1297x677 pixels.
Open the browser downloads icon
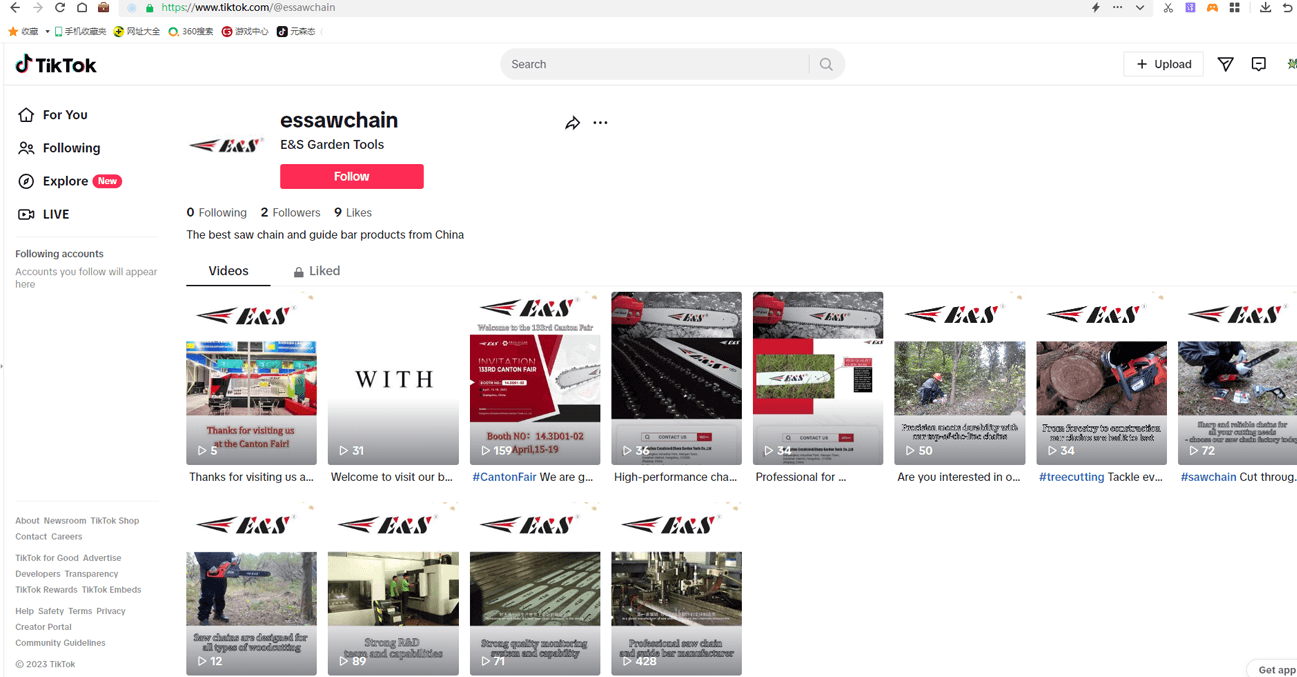pos(1265,7)
